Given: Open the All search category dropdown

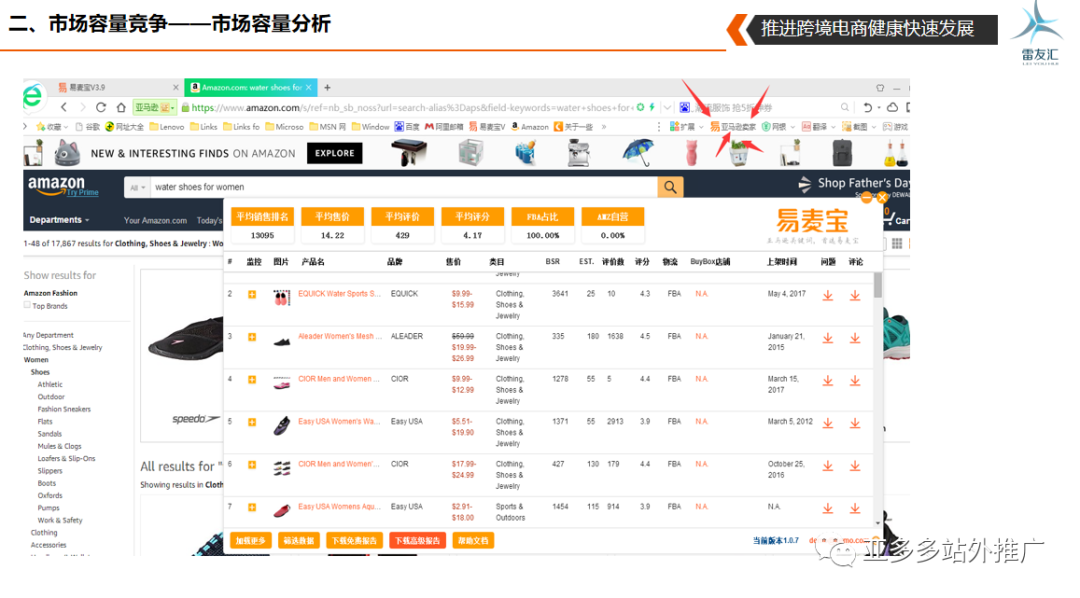Looking at the screenshot, I should tap(138, 187).
